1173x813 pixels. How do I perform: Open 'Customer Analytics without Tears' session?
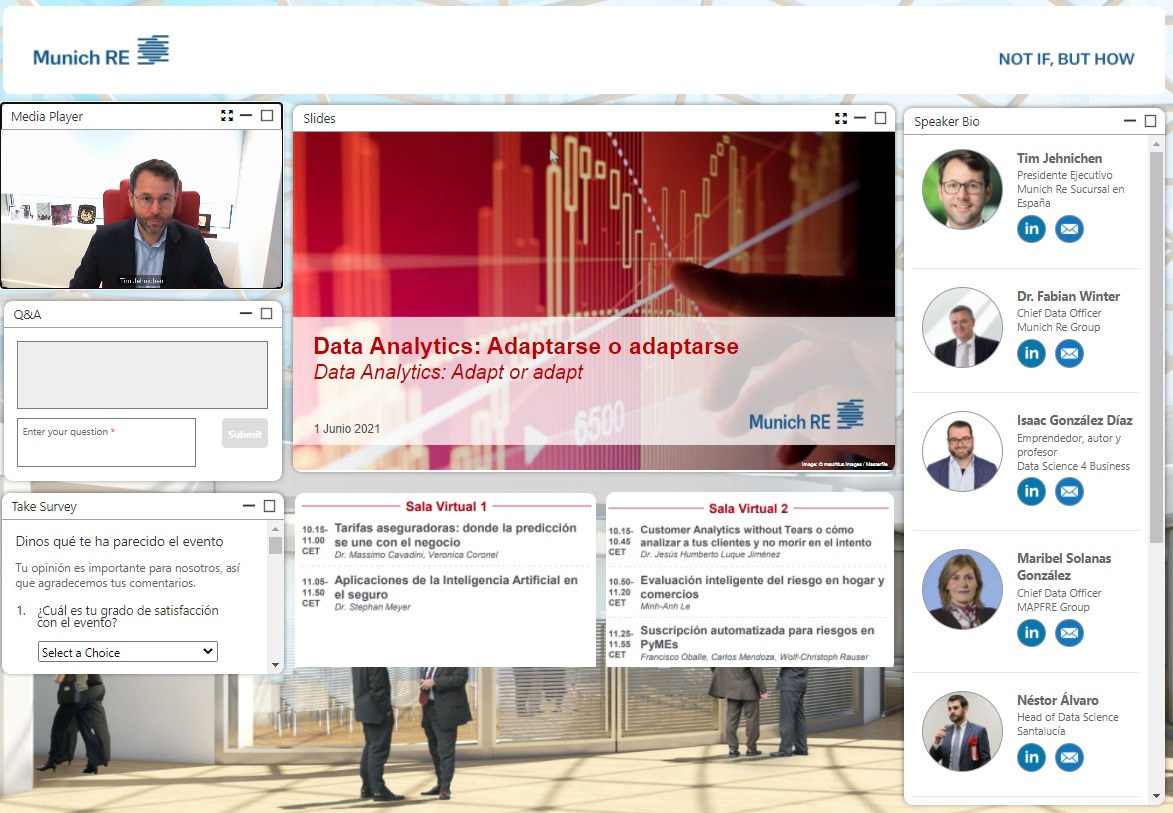click(746, 536)
